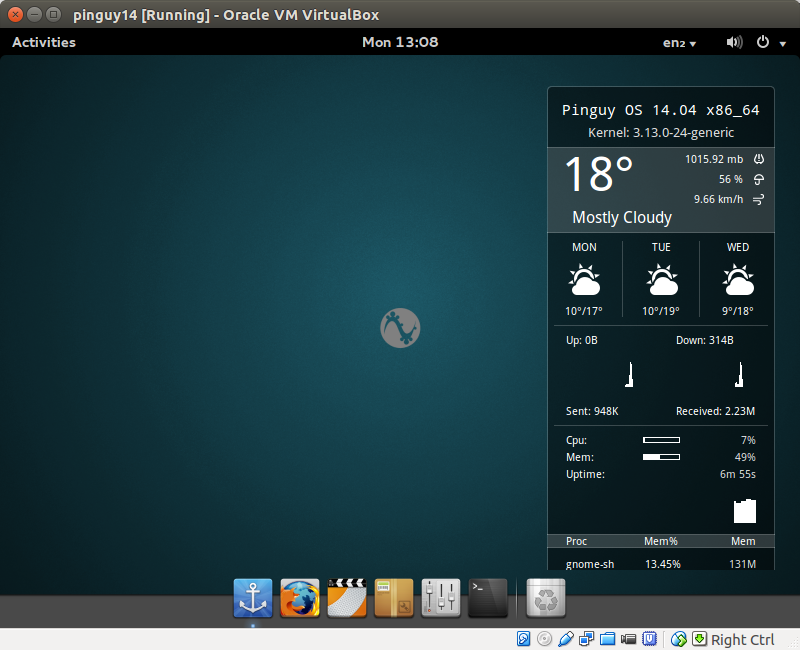Click the wind icon beside 9.66 km/h

(x=759, y=199)
